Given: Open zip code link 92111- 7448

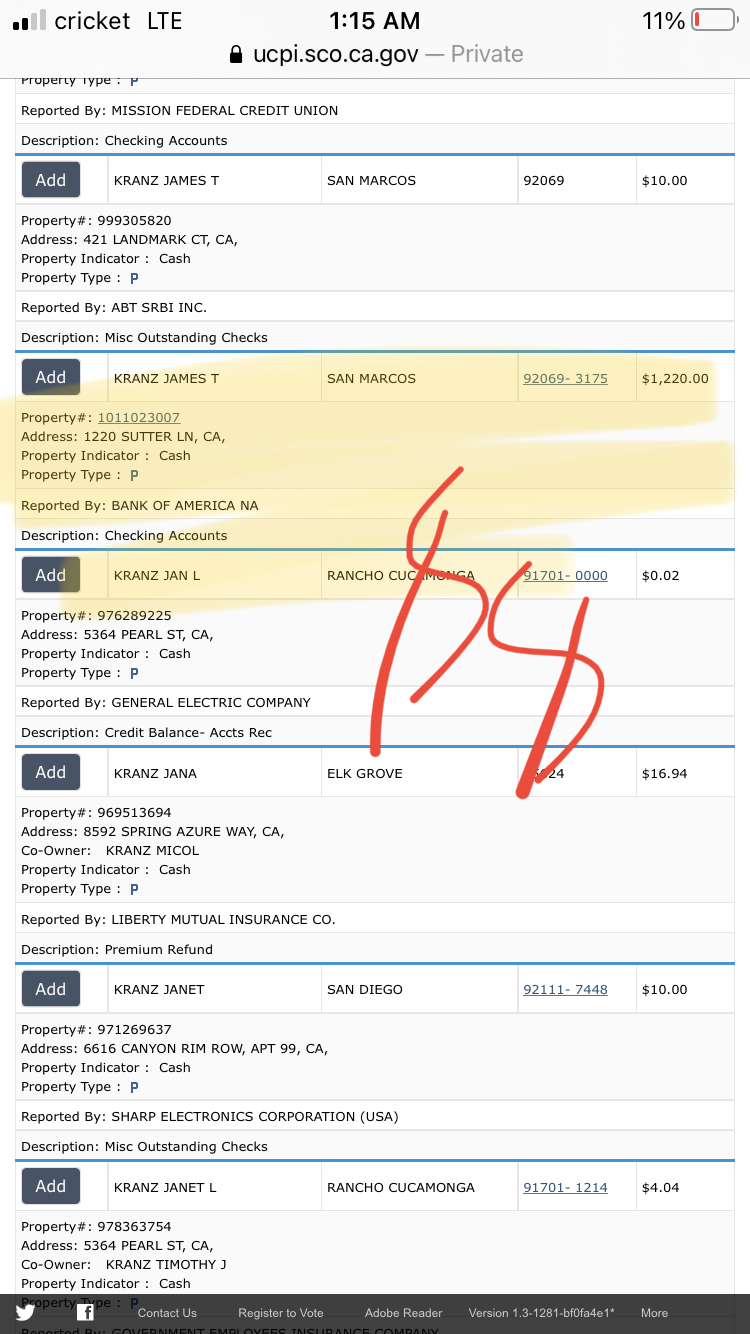Looking at the screenshot, I should tap(565, 990).
